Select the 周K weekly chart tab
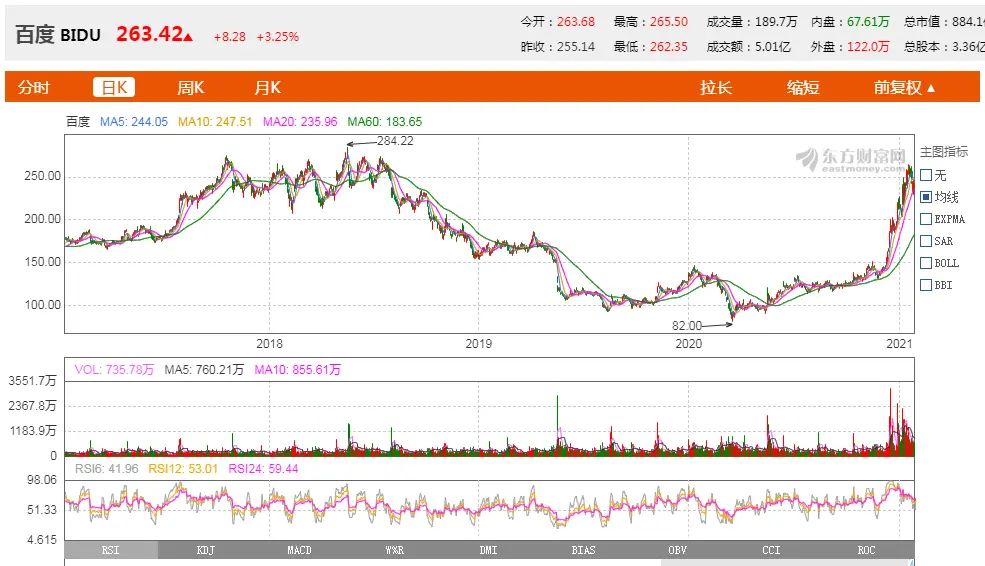985x566 pixels. click(x=190, y=87)
